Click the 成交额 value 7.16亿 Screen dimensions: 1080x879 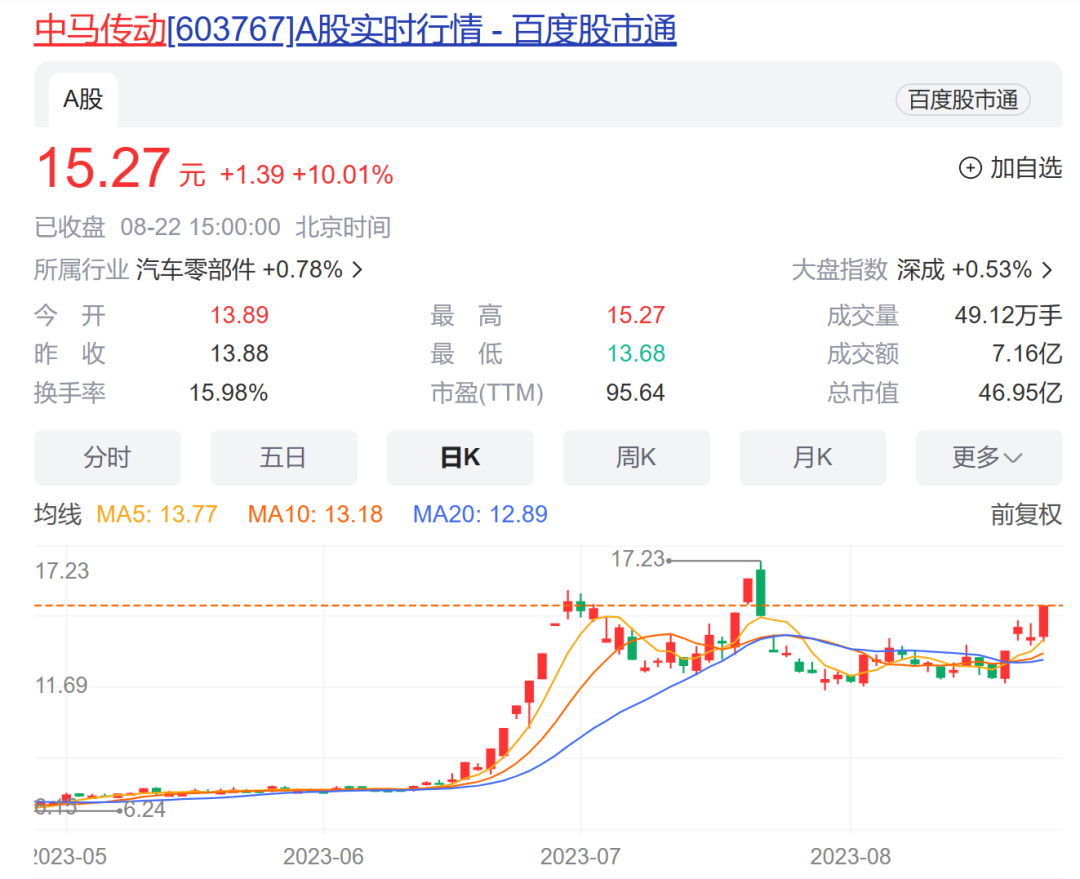[1027, 353]
